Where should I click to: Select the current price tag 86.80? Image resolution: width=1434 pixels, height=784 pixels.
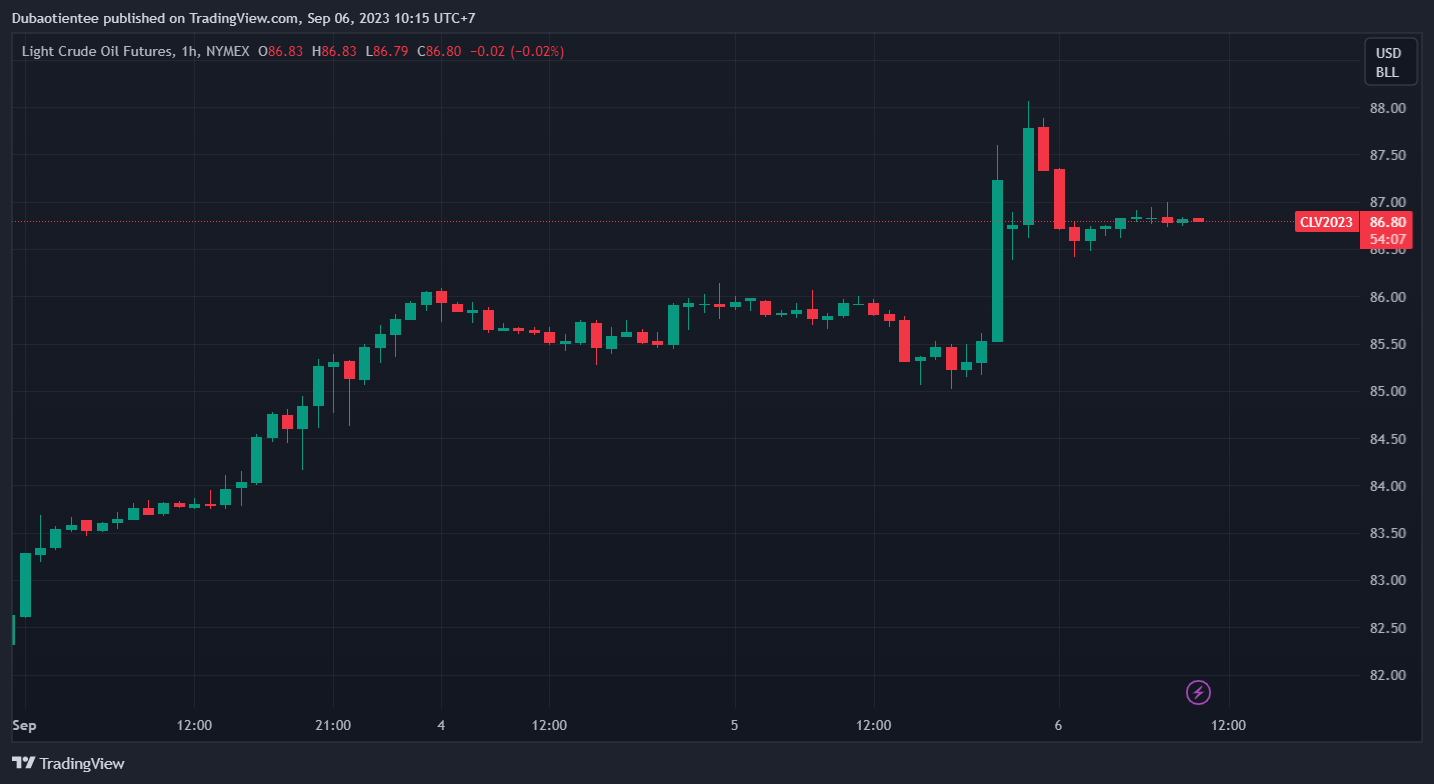(1388, 222)
